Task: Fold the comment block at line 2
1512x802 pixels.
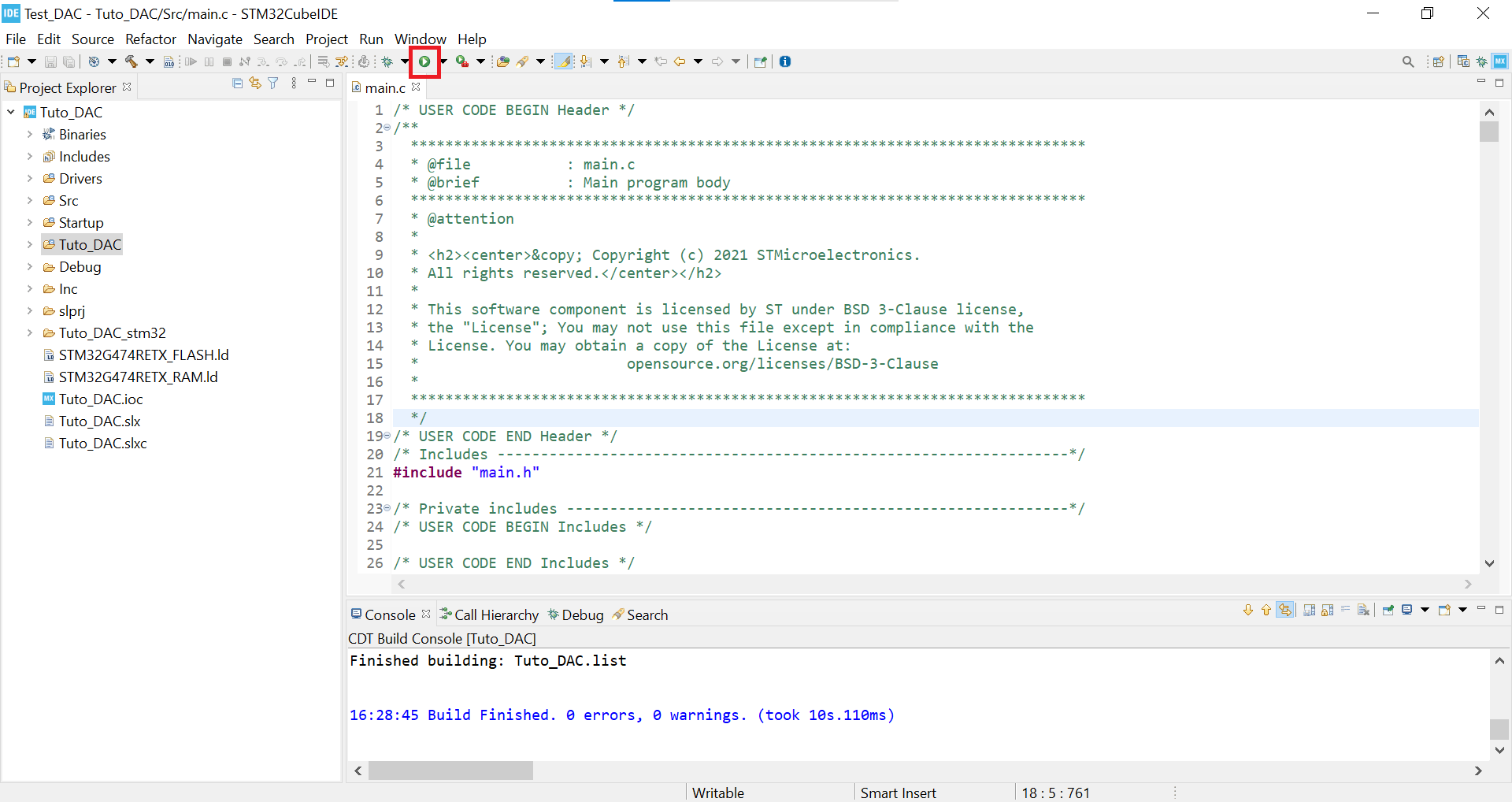Action: pos(387,128)
